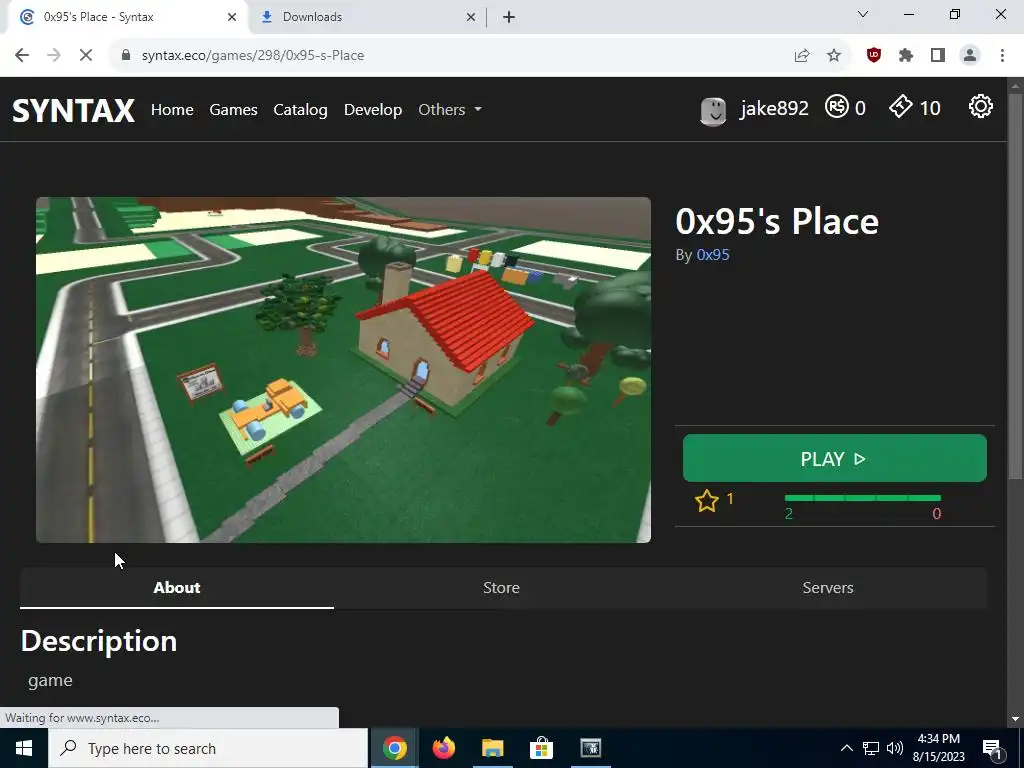Click the taskbar clock and date
The image size is (1024, 768).
point(938,748)
